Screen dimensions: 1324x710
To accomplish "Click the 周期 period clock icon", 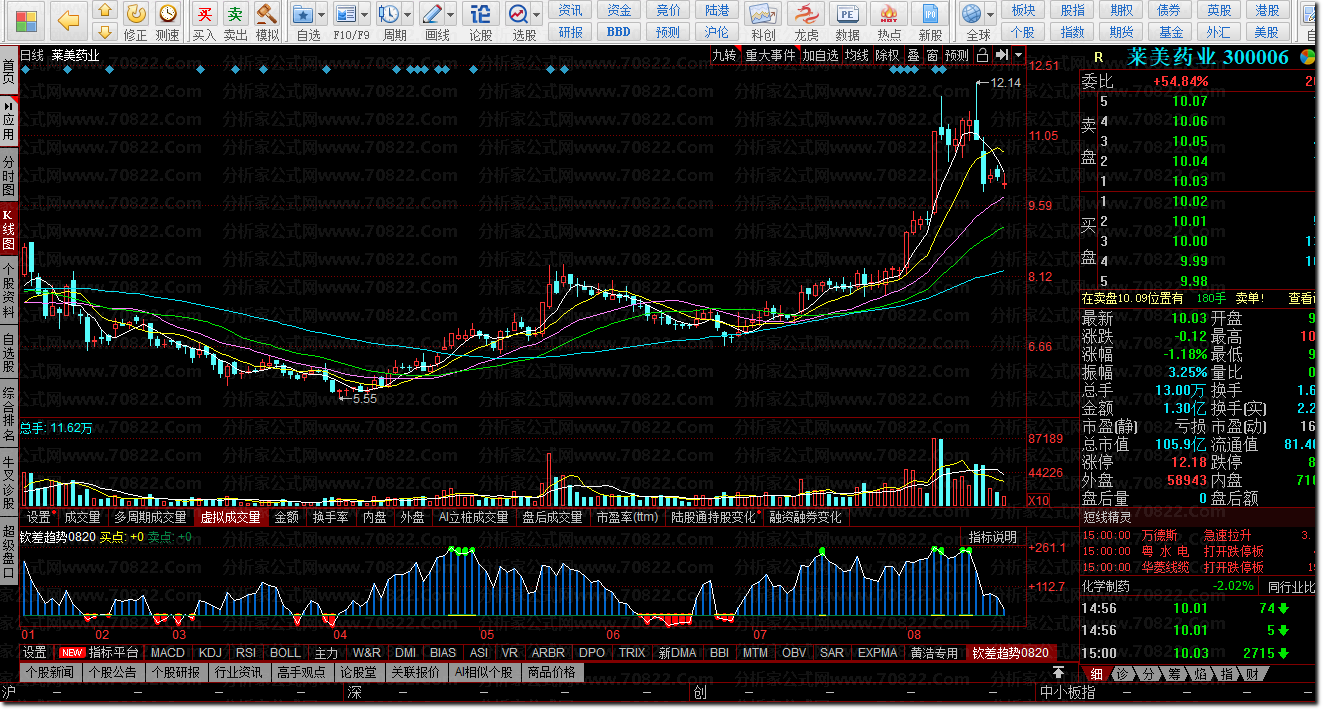I will (x=389, y=14).
